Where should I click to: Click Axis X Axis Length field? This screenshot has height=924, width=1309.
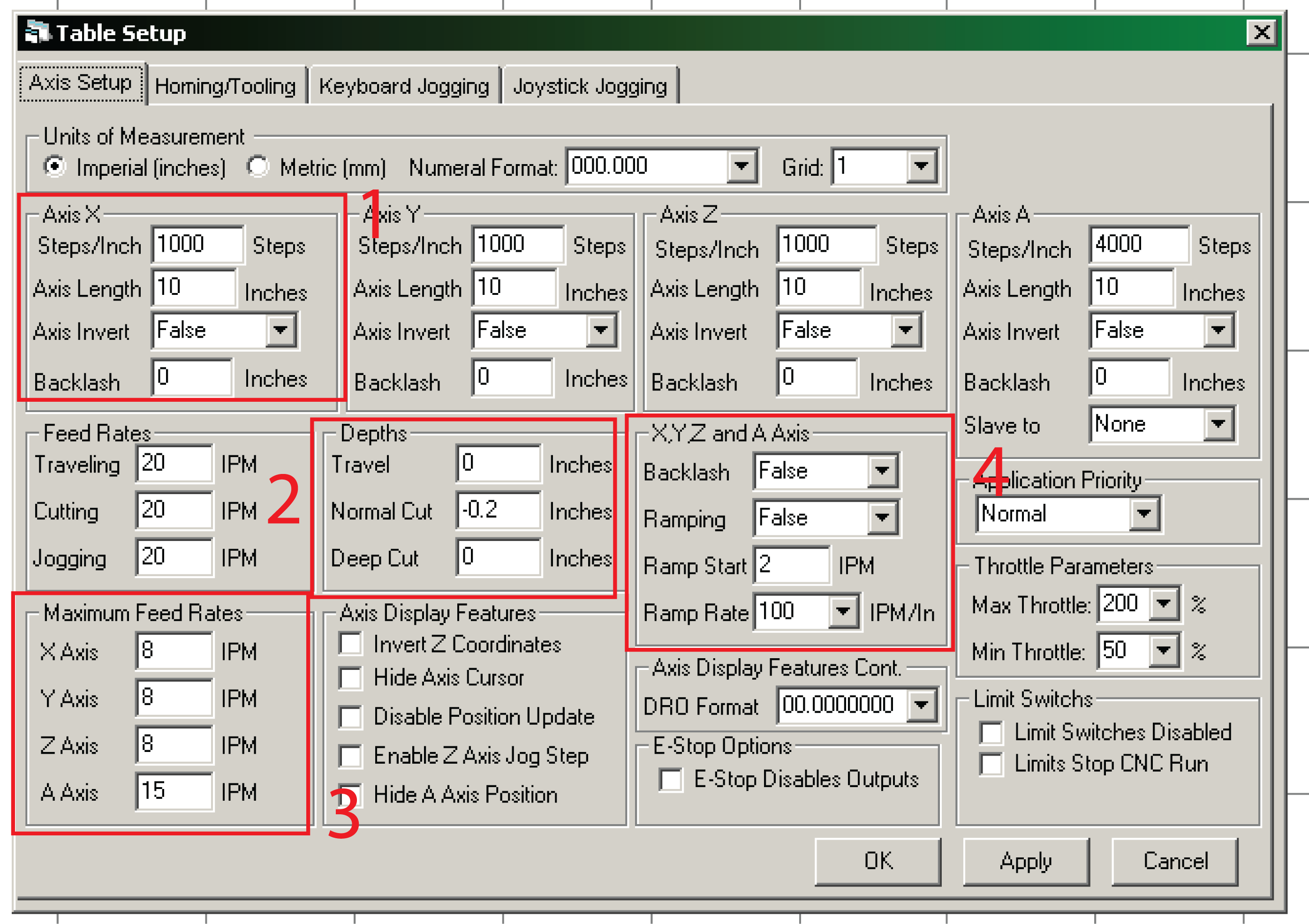pyautogui.click(x=194, y=287)
